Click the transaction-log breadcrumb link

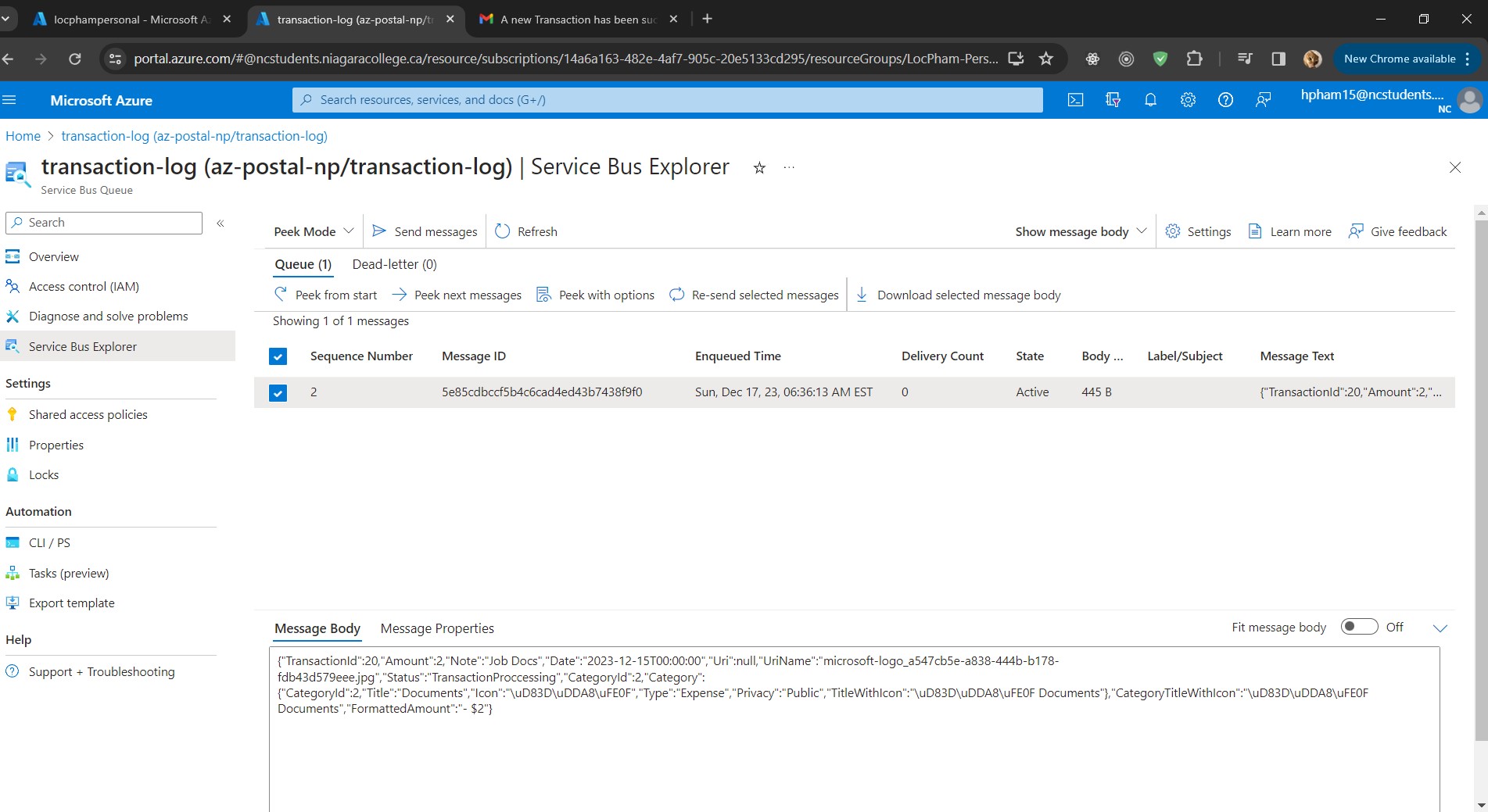click(x=194, y=136)
